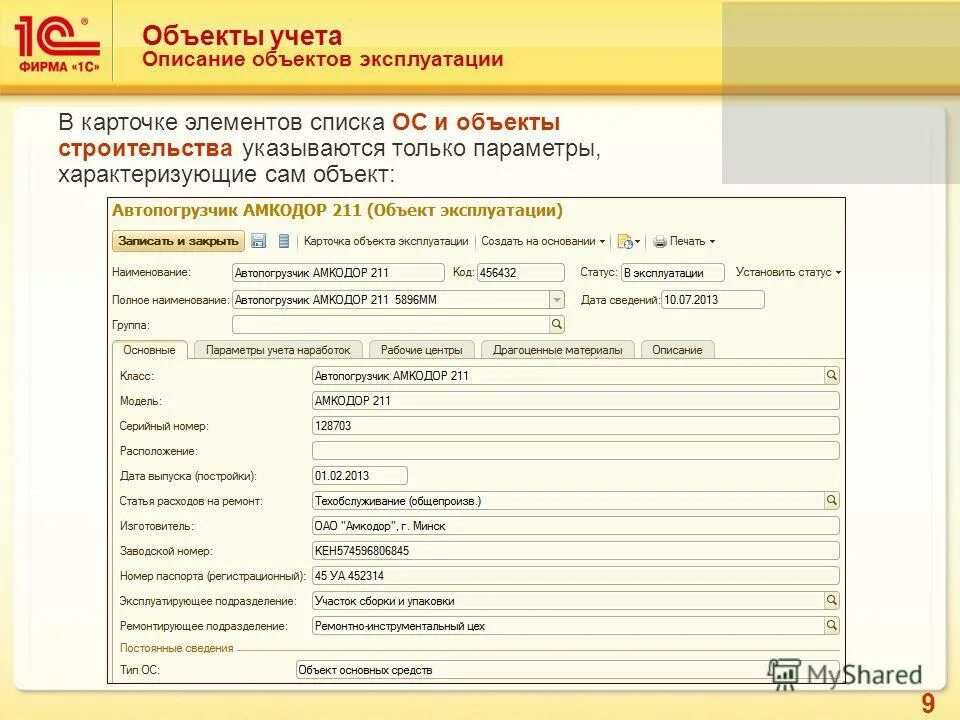Click the document creation icon near Создать на основании
This screenshot has height=720, width=960.
pyautogui.click(x=625, y=242)
